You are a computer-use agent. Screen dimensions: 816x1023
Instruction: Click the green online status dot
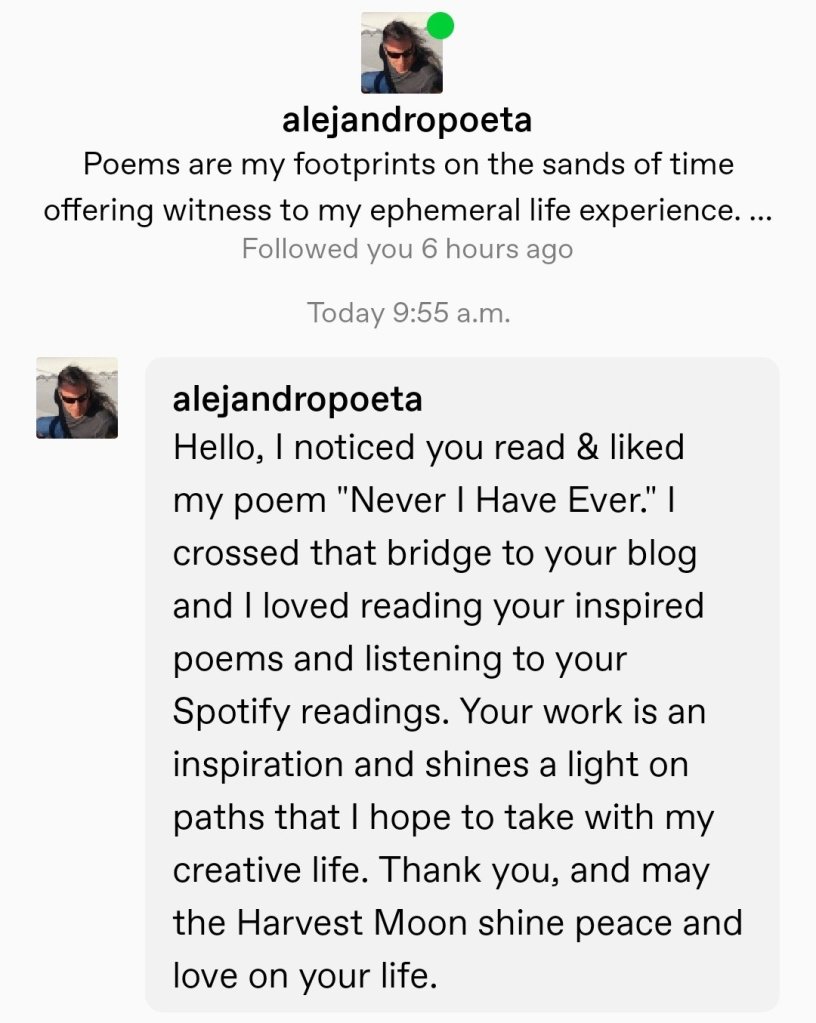pos(440,26)
